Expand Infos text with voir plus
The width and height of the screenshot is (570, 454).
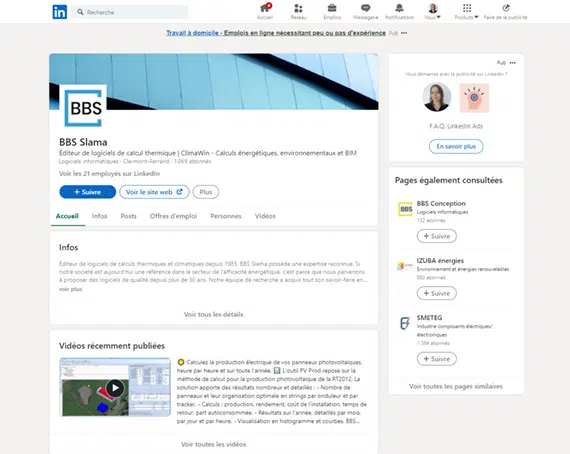point(71,289)
